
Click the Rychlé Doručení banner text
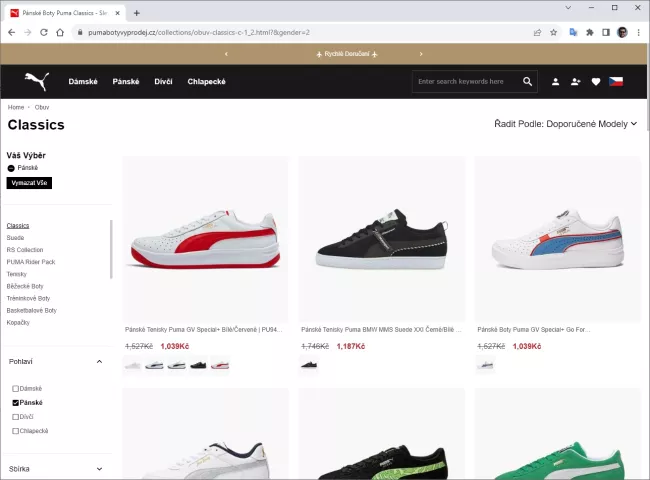pyautogui.click(x=347, y=54)
